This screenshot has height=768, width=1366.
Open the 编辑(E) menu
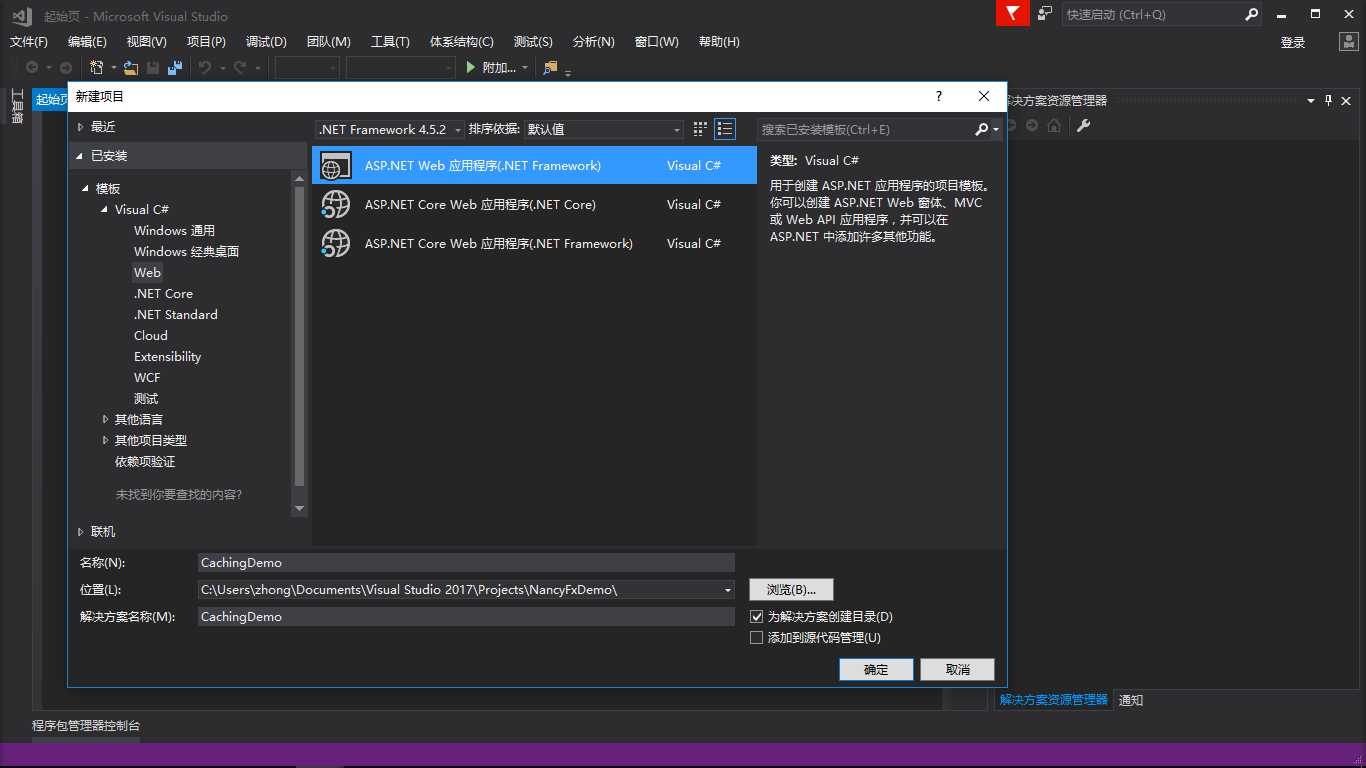87,41
